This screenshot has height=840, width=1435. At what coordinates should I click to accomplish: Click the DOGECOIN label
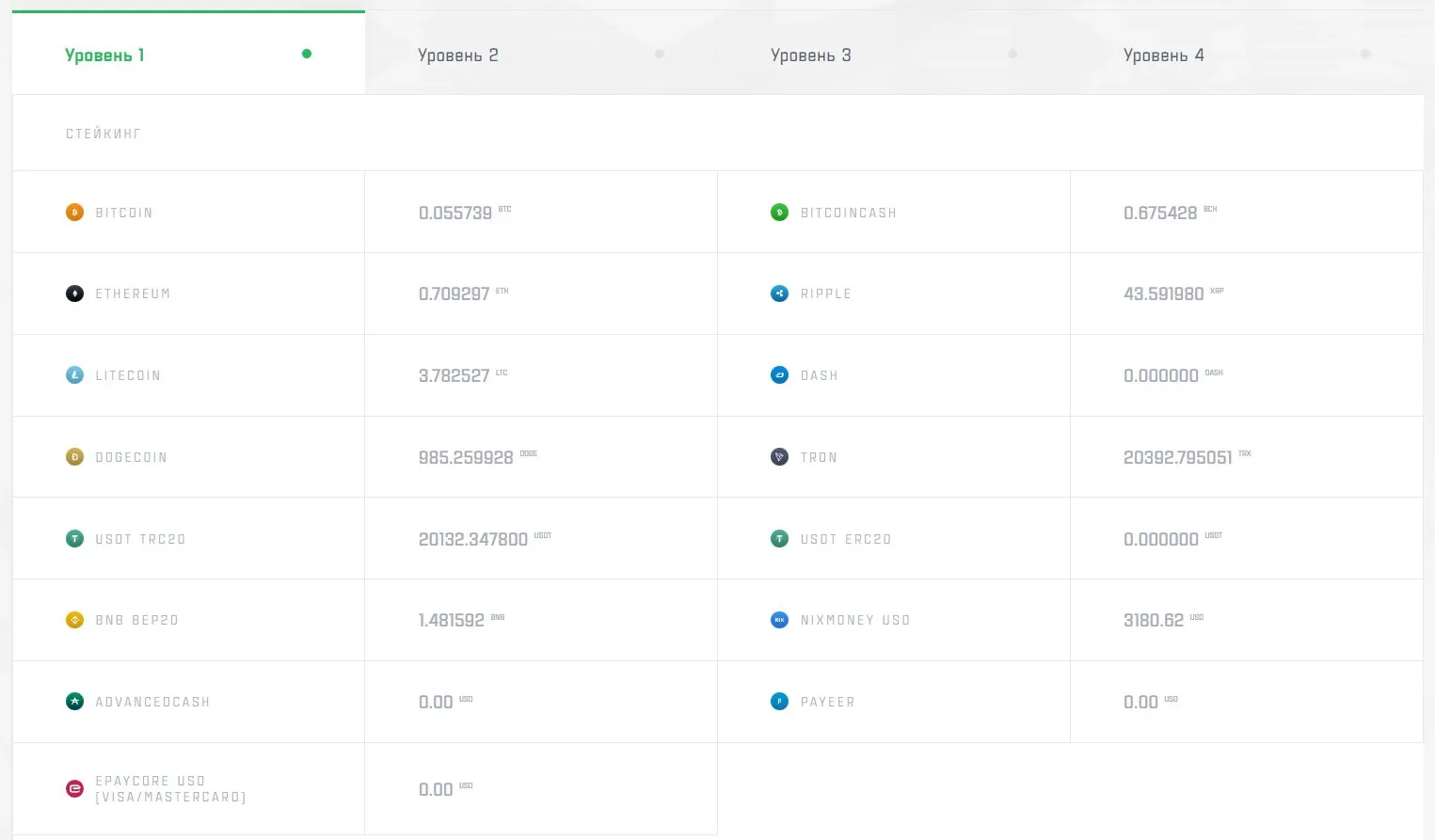pos(131,457)
